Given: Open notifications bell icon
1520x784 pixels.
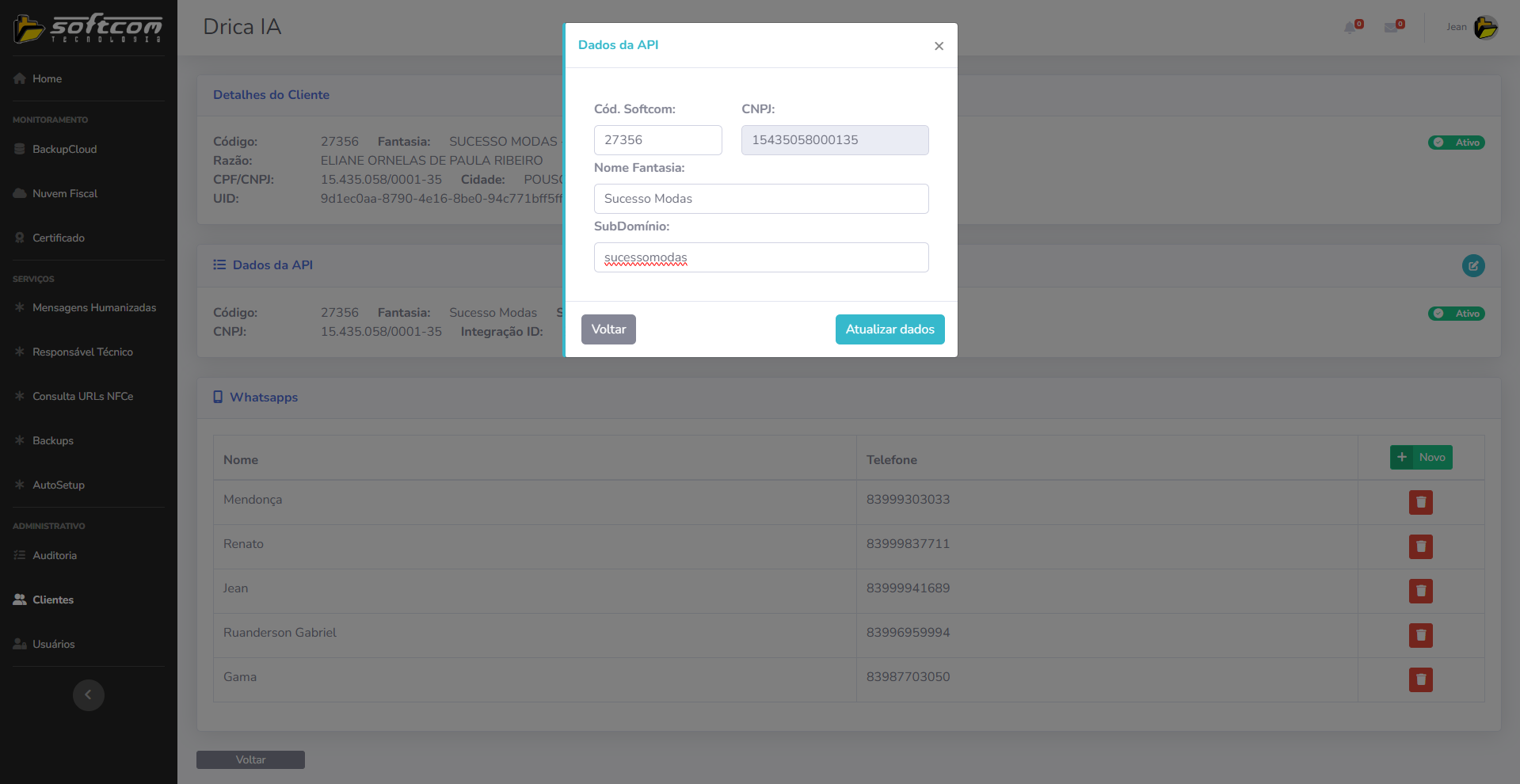Looking at the screenshot, I should point(1350,28).
